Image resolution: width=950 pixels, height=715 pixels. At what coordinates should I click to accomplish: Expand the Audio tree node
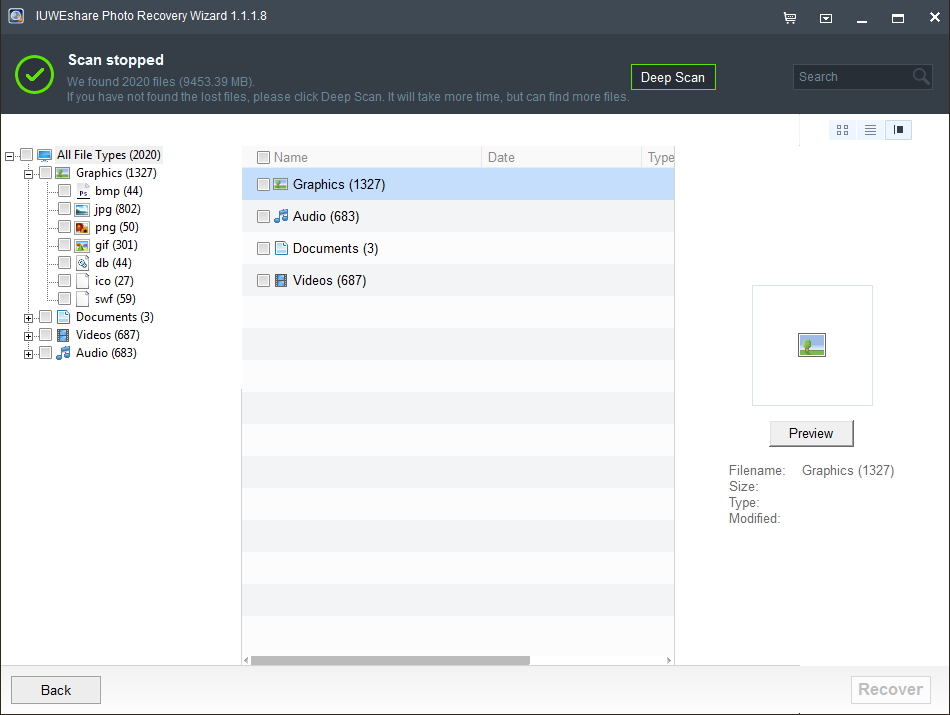point(28,354)
